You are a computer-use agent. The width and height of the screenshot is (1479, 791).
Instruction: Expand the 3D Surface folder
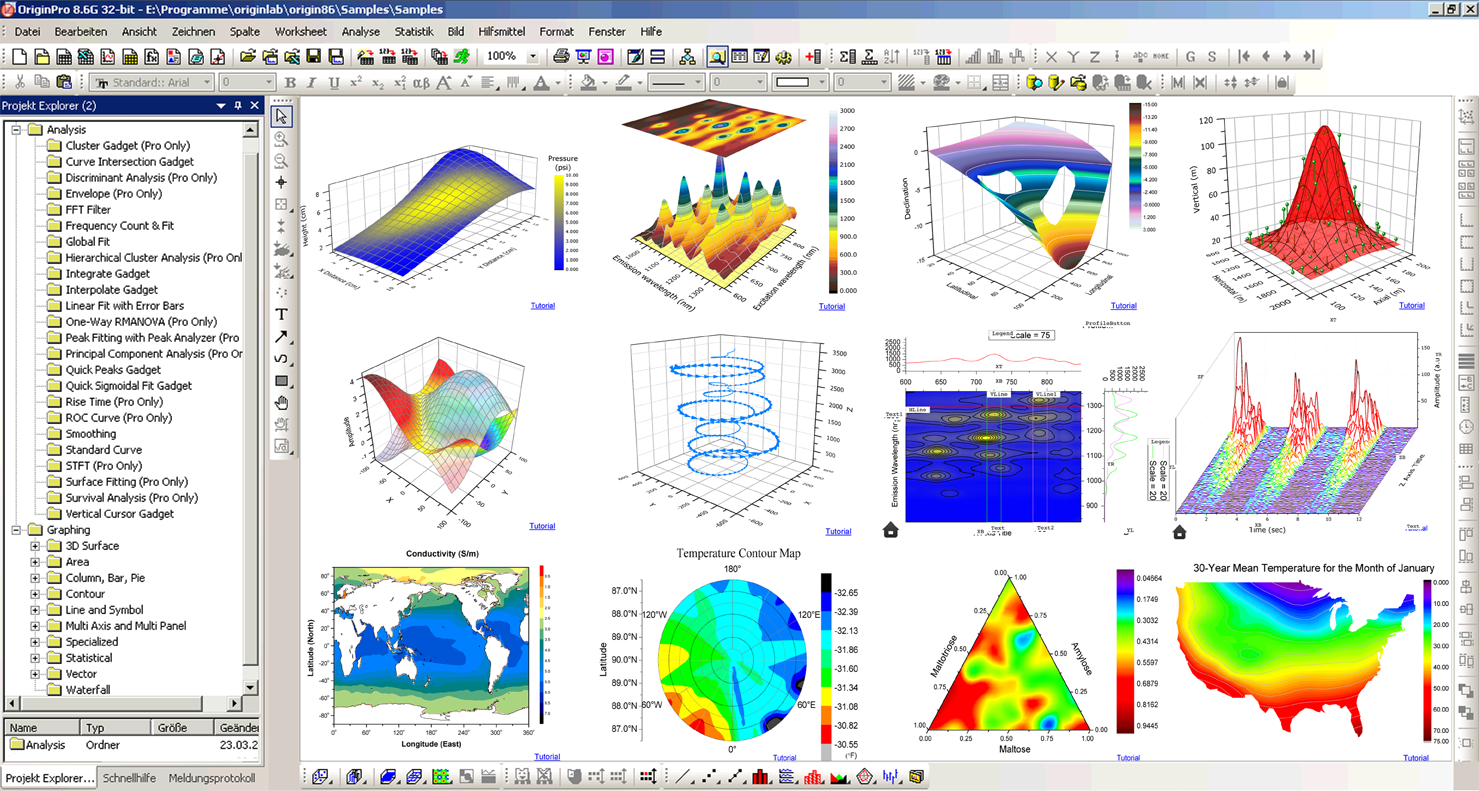click(x=35, y=546)
